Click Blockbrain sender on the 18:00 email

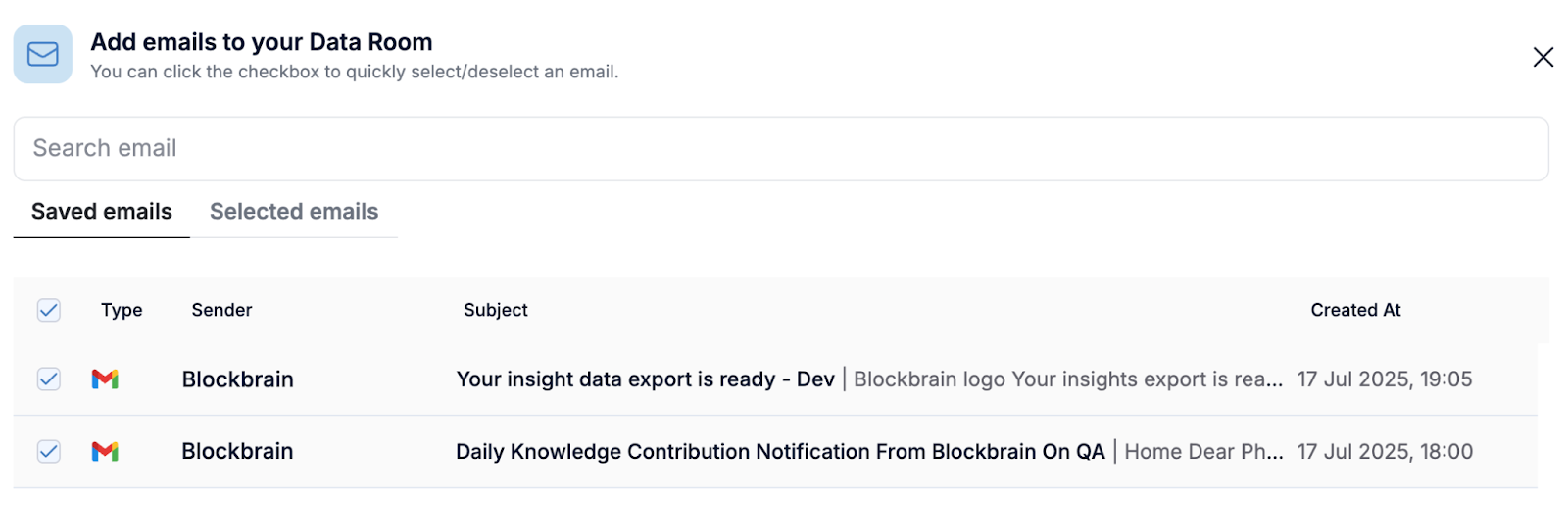tap(238, 451)
